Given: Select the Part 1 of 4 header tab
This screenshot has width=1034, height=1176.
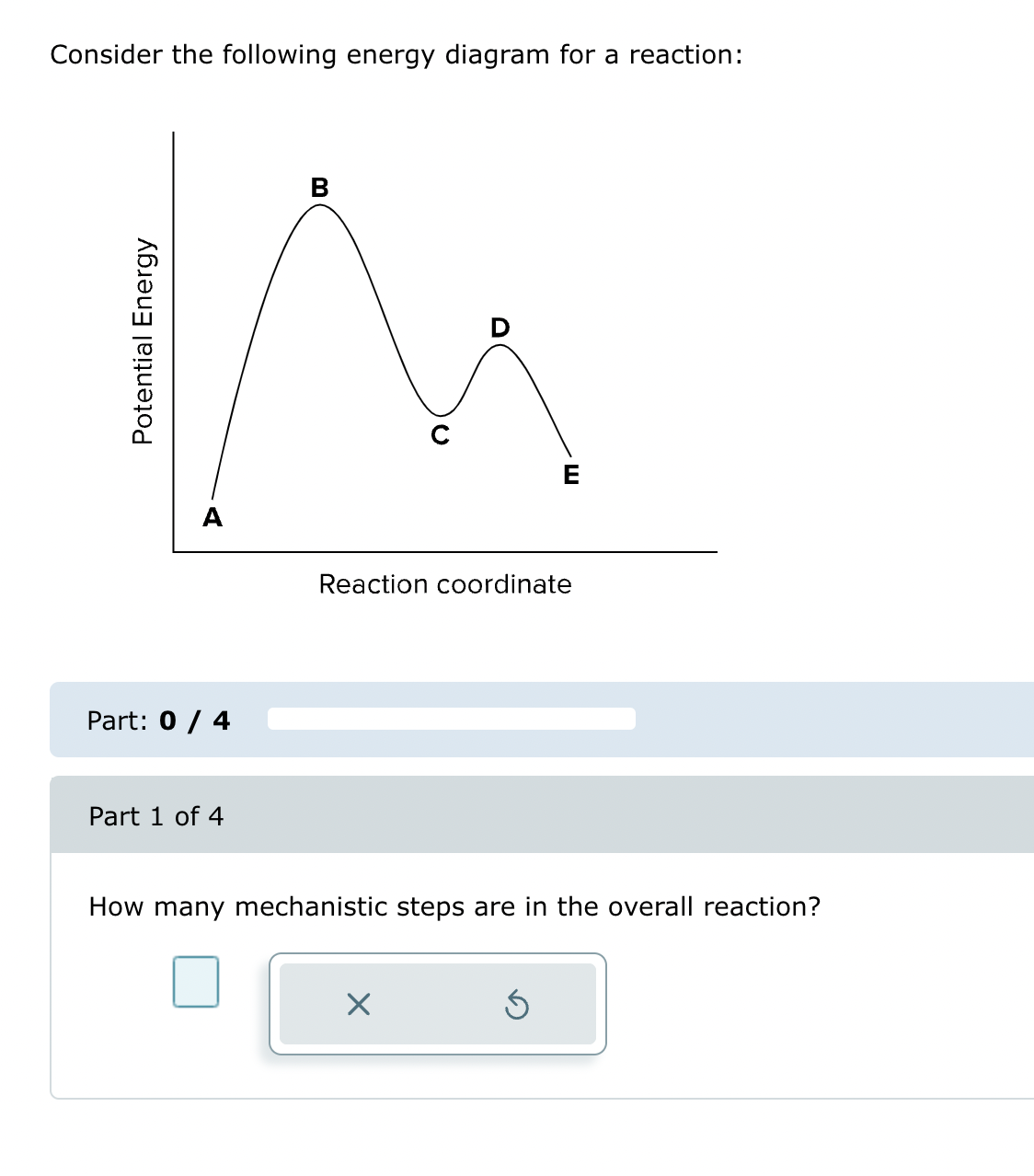Looking at the screenshot, I should coord(156,816).
